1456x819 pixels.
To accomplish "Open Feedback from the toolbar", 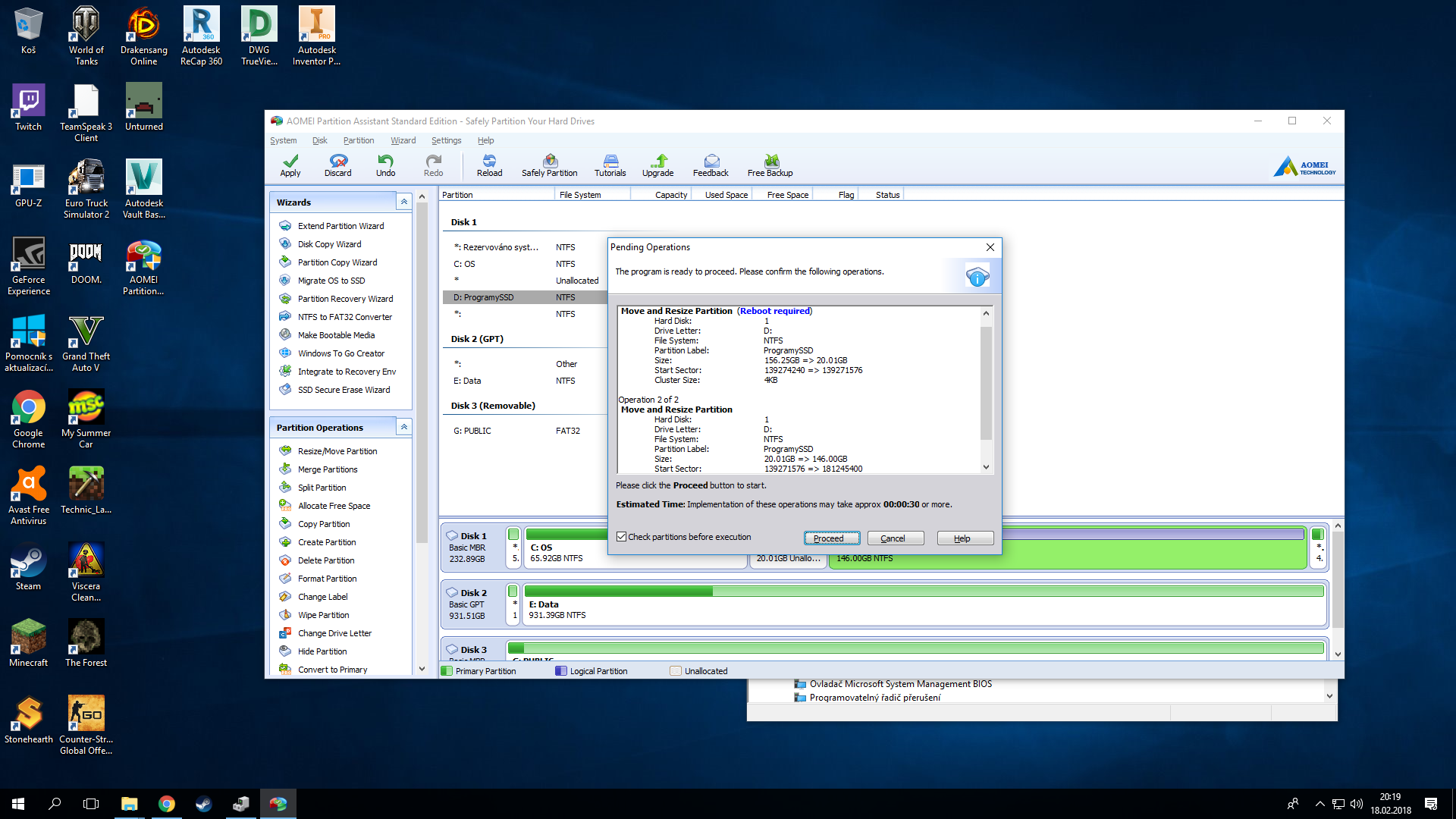I will pyautogui.click(x=711, y=165).
